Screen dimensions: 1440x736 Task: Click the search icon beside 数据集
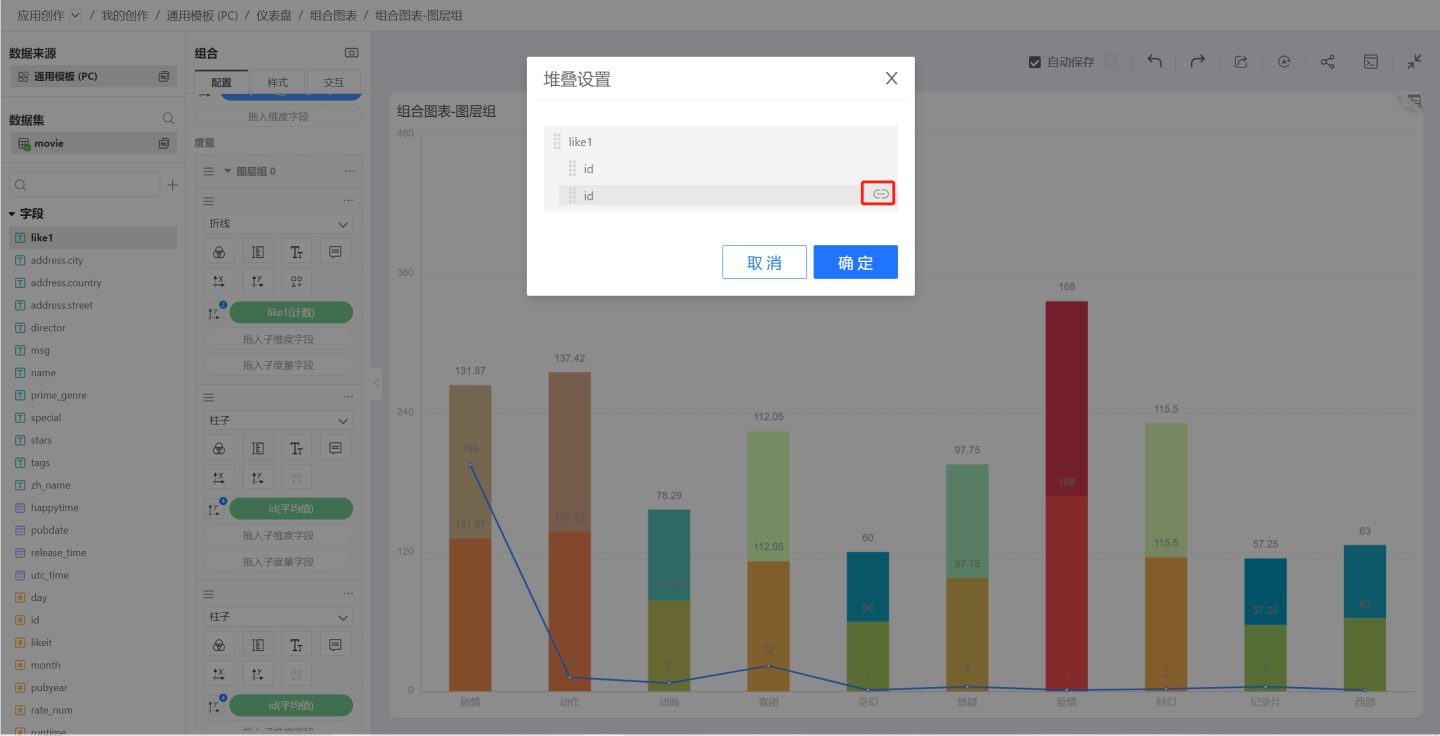point(168,119)
